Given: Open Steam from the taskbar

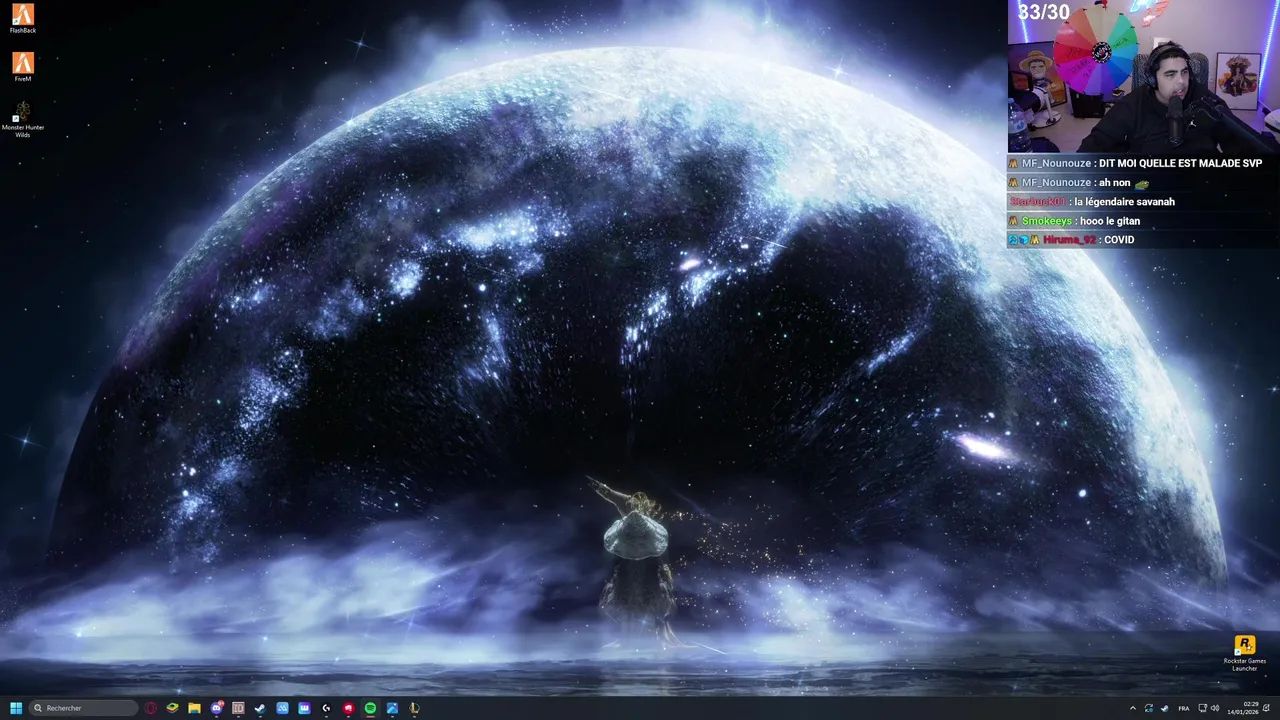Looking at the screenshot, I should pos(260,708).
